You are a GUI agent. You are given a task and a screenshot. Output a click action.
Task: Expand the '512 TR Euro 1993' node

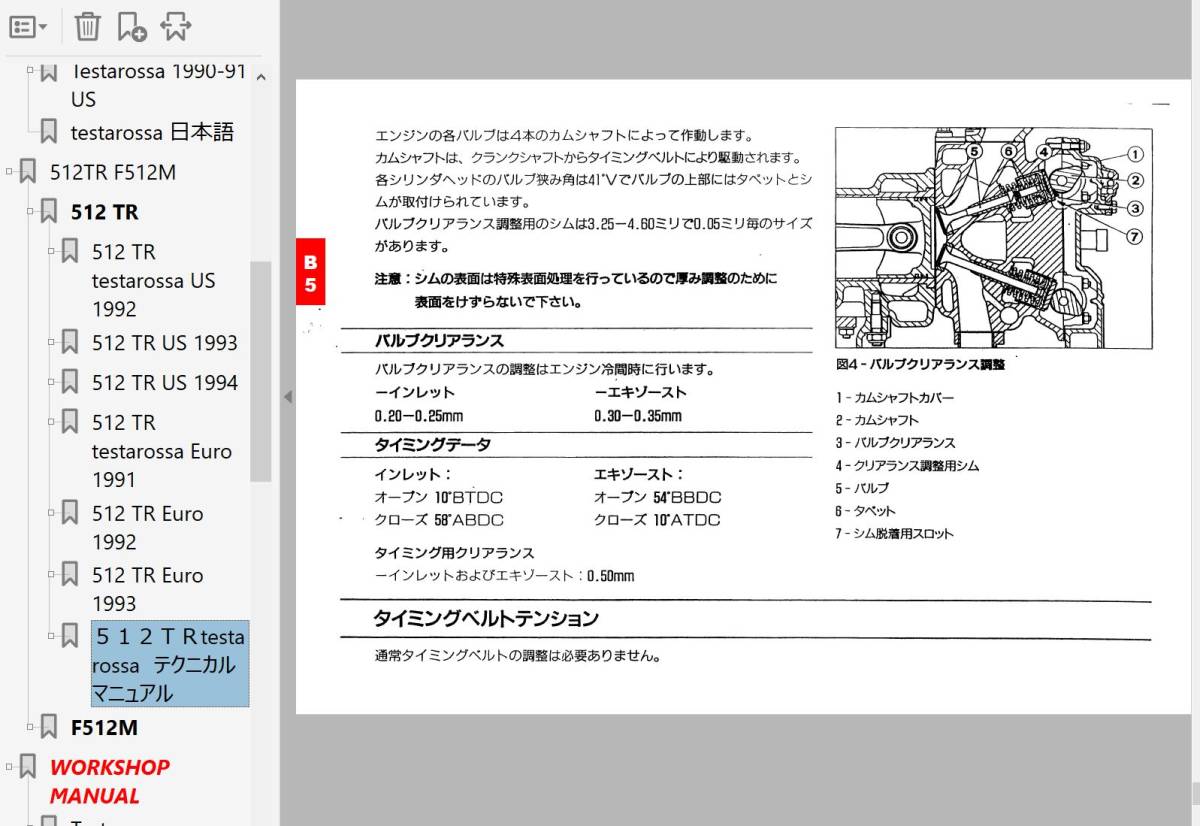tap(52, 576)
